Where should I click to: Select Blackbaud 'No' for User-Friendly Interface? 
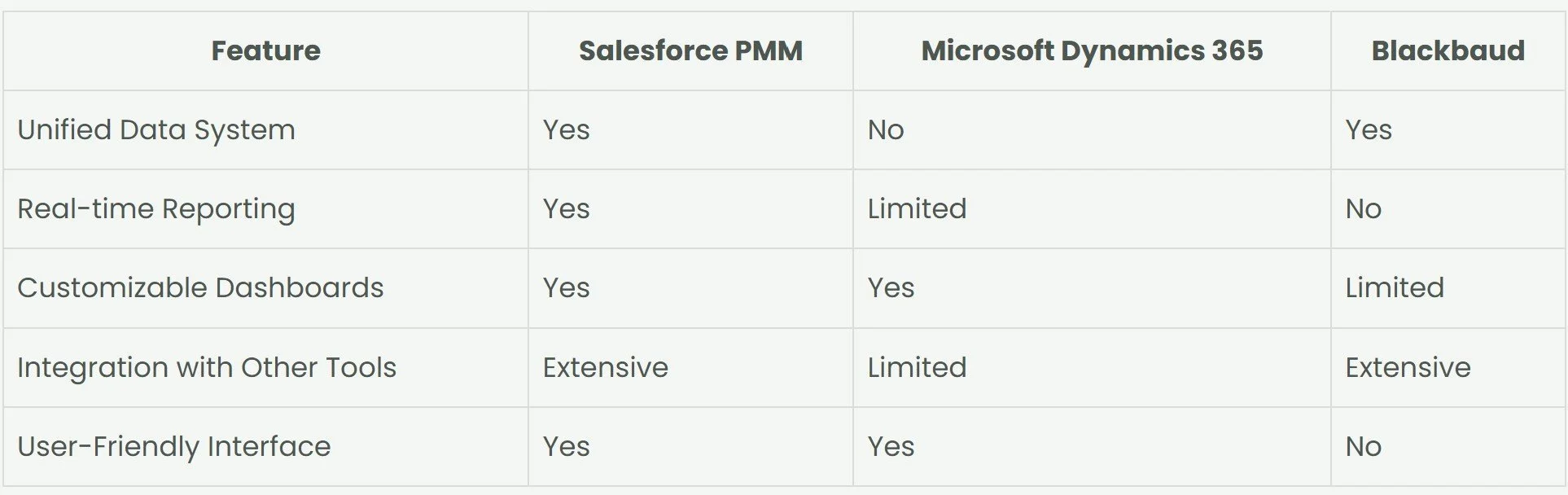(x=1363, y=446)
